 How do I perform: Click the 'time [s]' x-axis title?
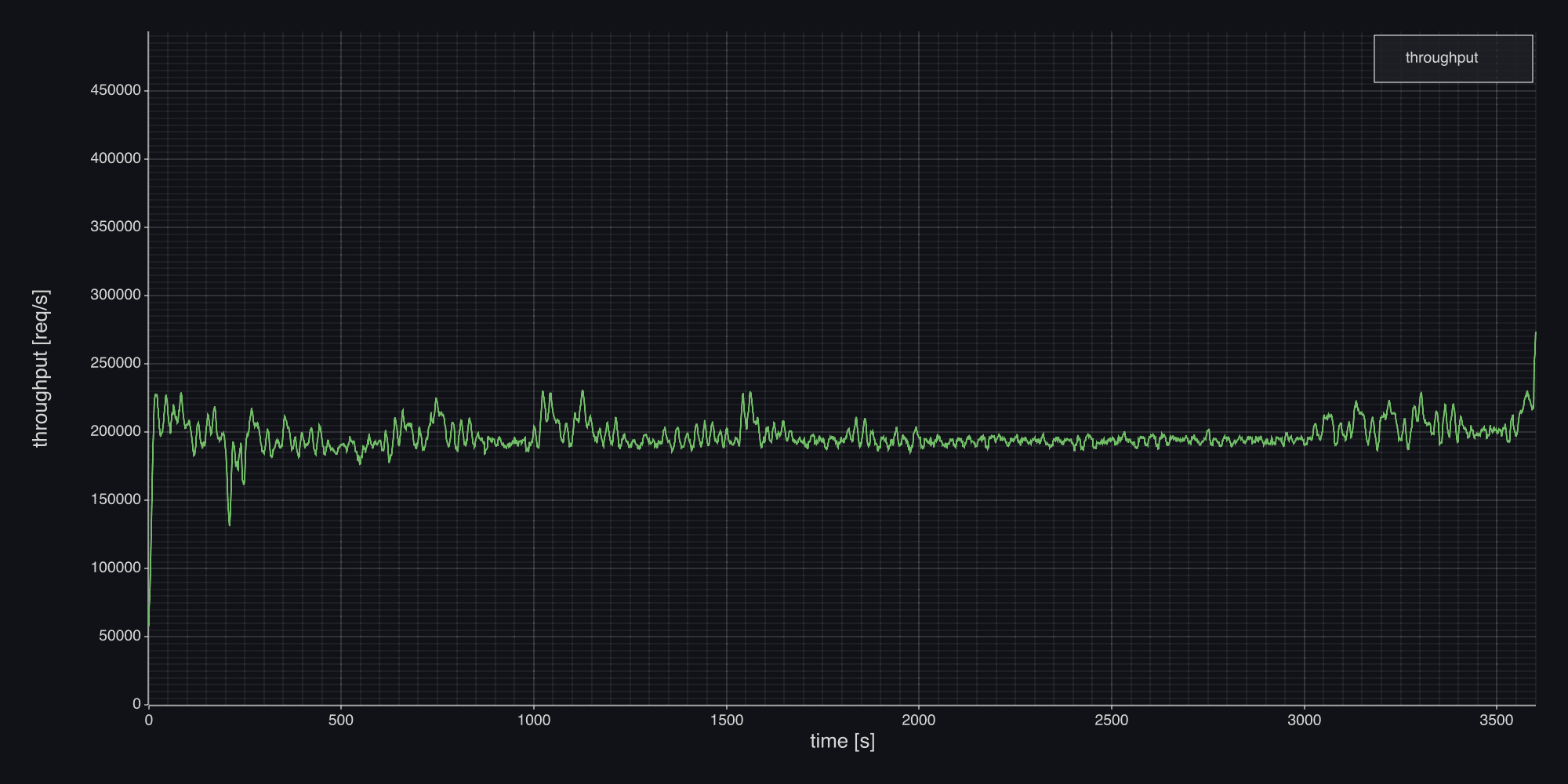click(x=842, y=741)
